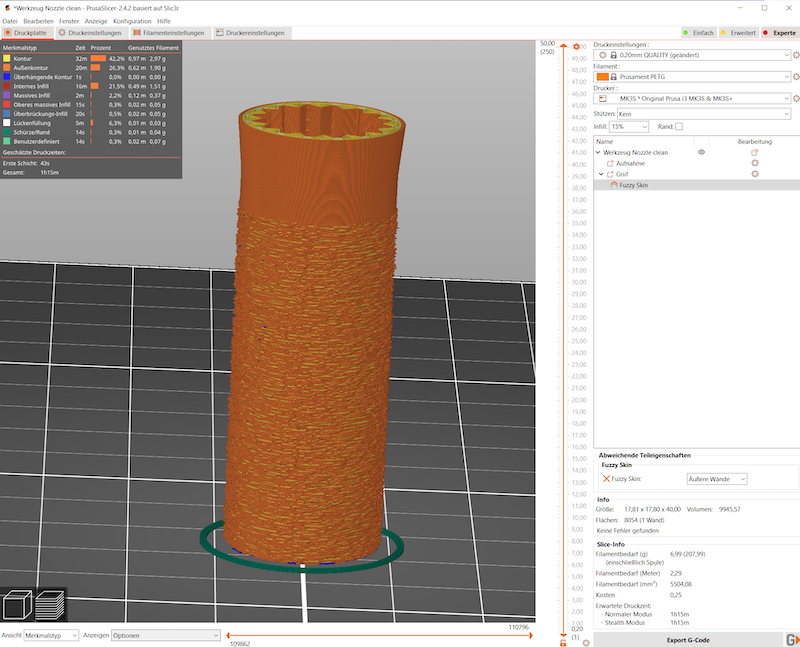Open the Konfiguration menu

132,21
